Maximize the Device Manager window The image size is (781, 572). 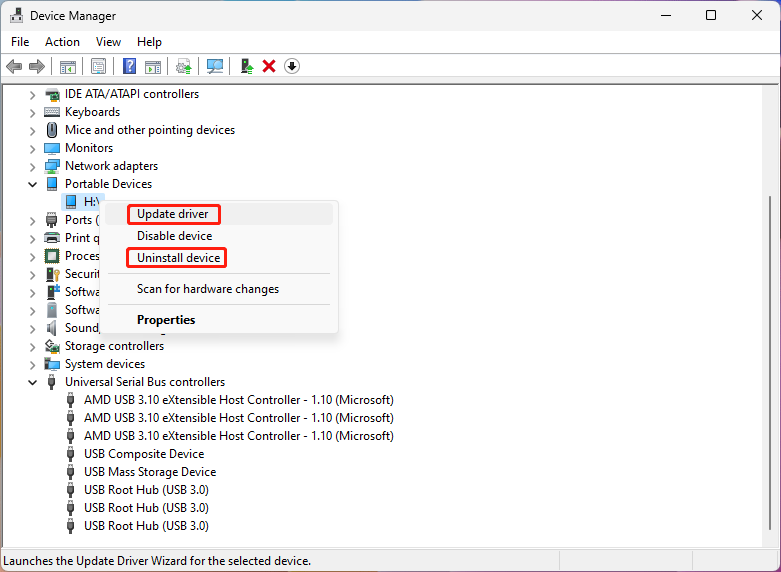711,15
